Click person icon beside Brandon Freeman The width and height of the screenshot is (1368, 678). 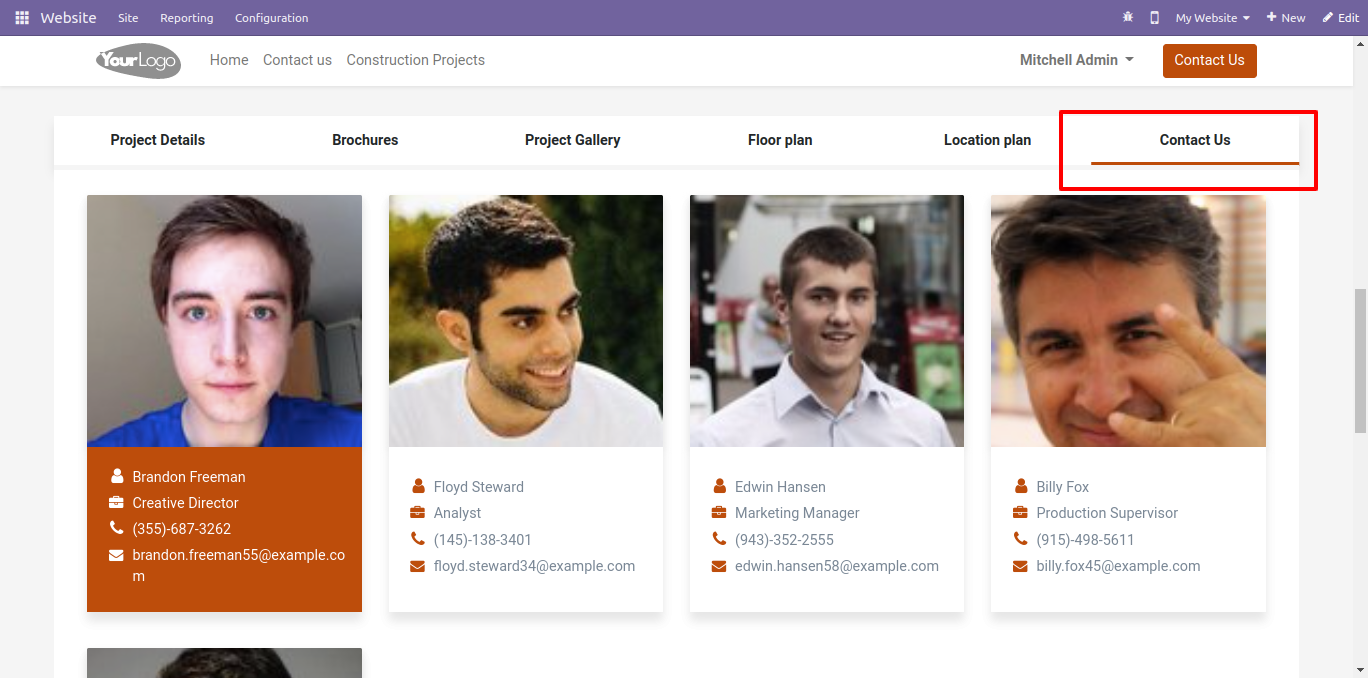click(117, 476)
